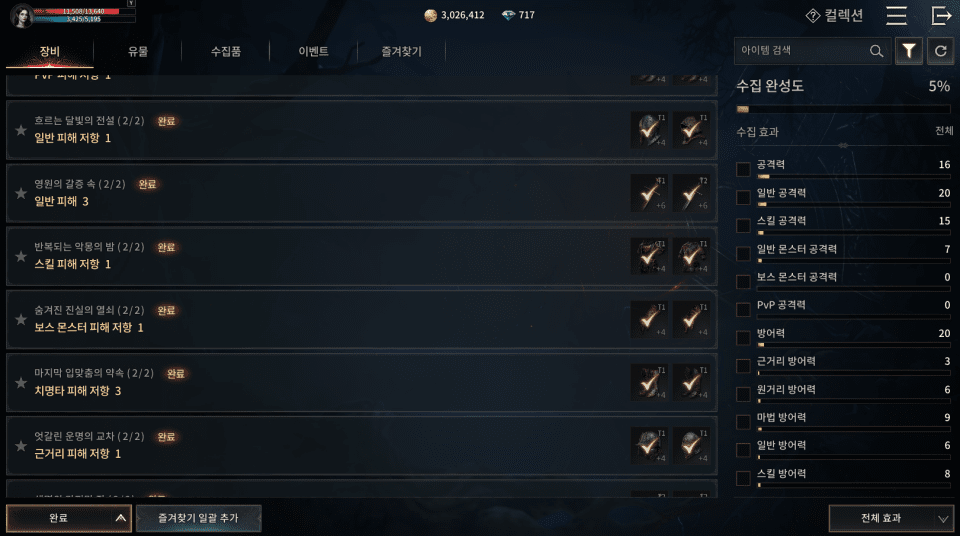960x536 pixels.
Task: Open the 즐겨찾기 tab
Action: point(402,51)
